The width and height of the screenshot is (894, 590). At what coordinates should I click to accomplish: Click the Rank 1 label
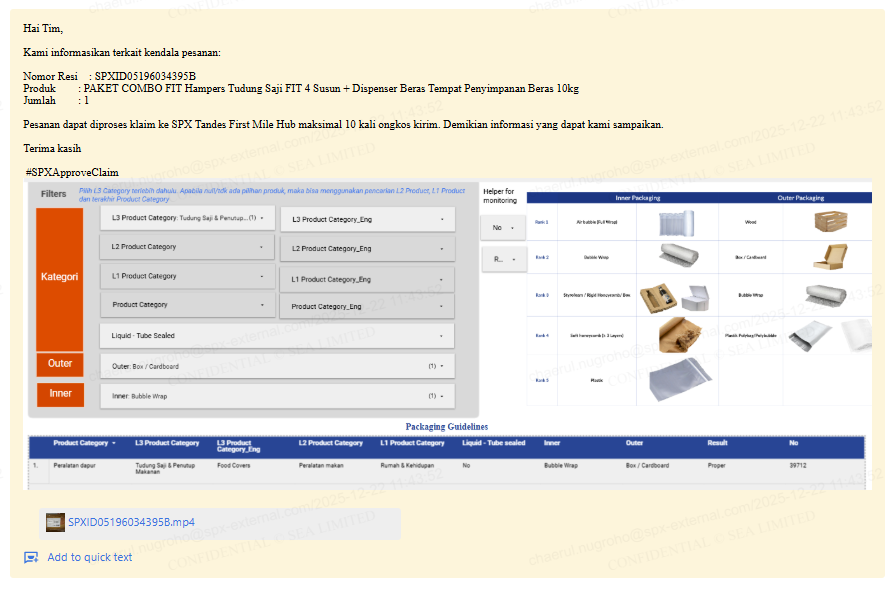click(542, 222)
